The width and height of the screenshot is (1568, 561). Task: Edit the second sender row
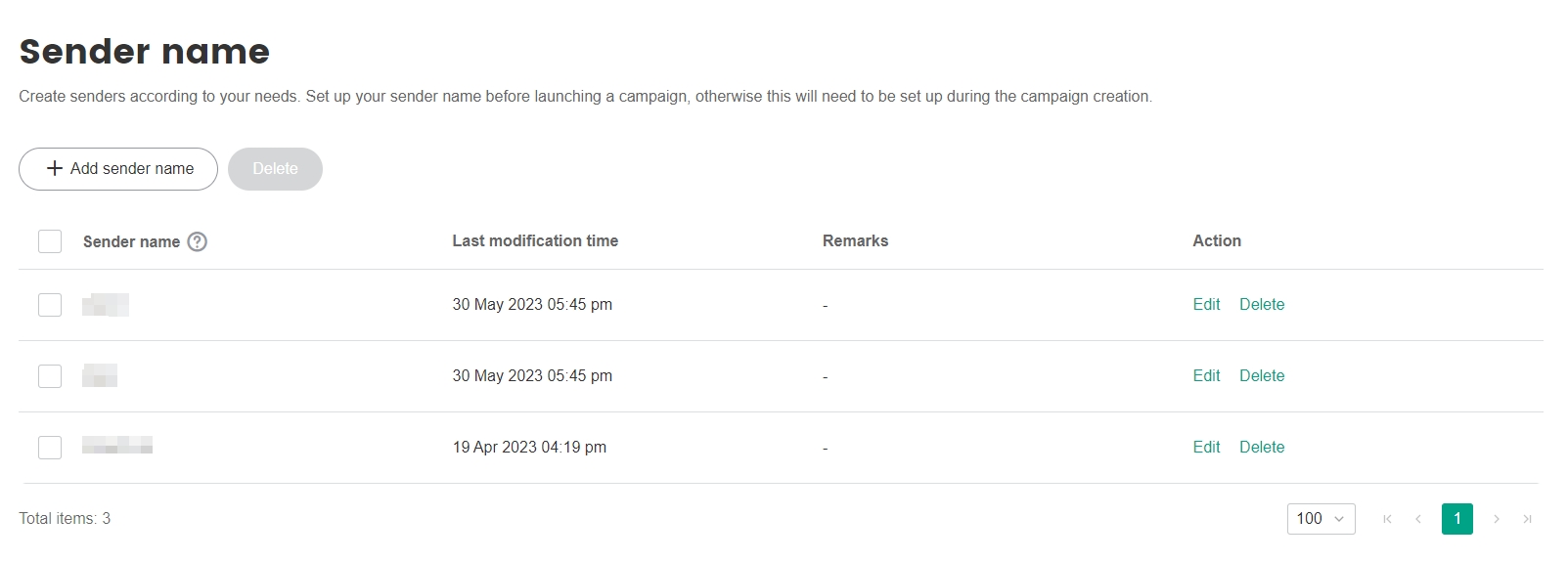pos(1206,375)
